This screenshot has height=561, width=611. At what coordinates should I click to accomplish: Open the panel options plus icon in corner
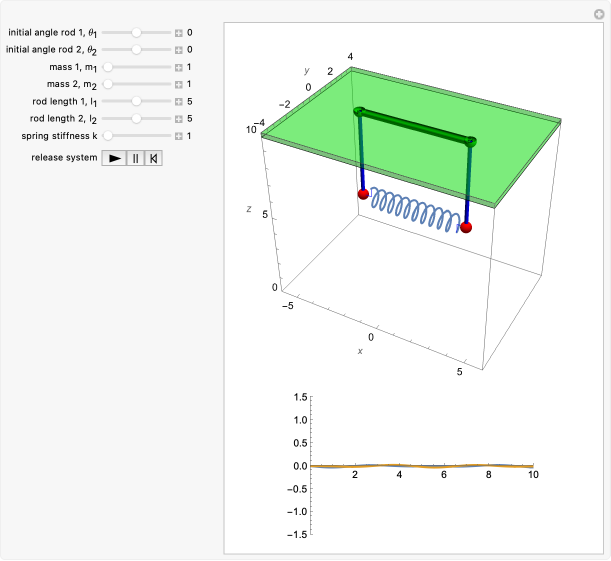coord(598,13)
